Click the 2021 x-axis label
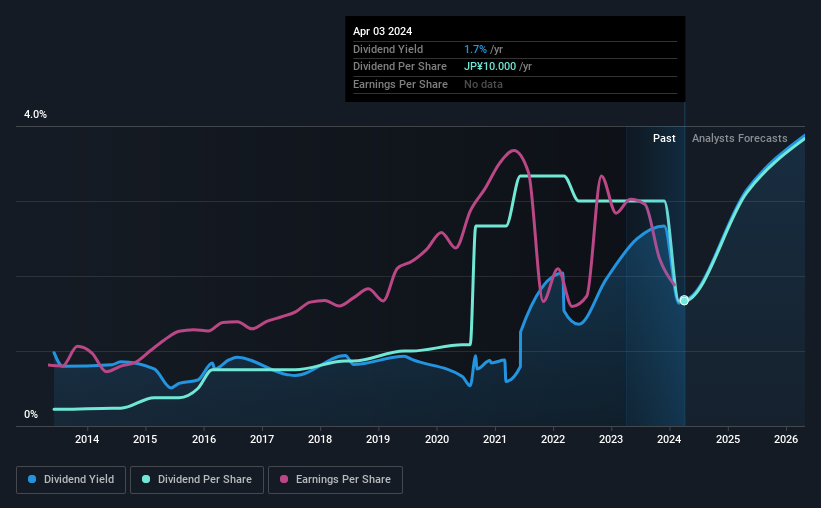821x508 pixels. click(x=495, y=439)
